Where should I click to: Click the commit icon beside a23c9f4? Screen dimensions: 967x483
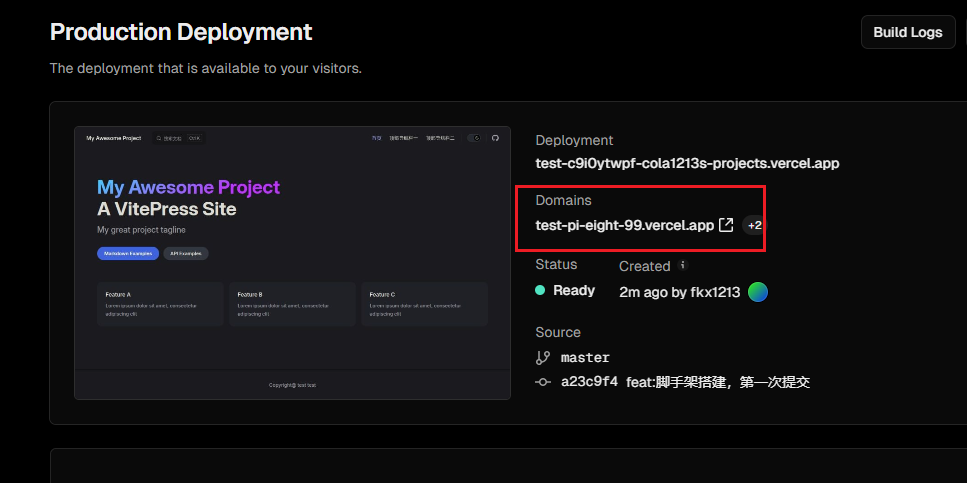click(543, 382)
